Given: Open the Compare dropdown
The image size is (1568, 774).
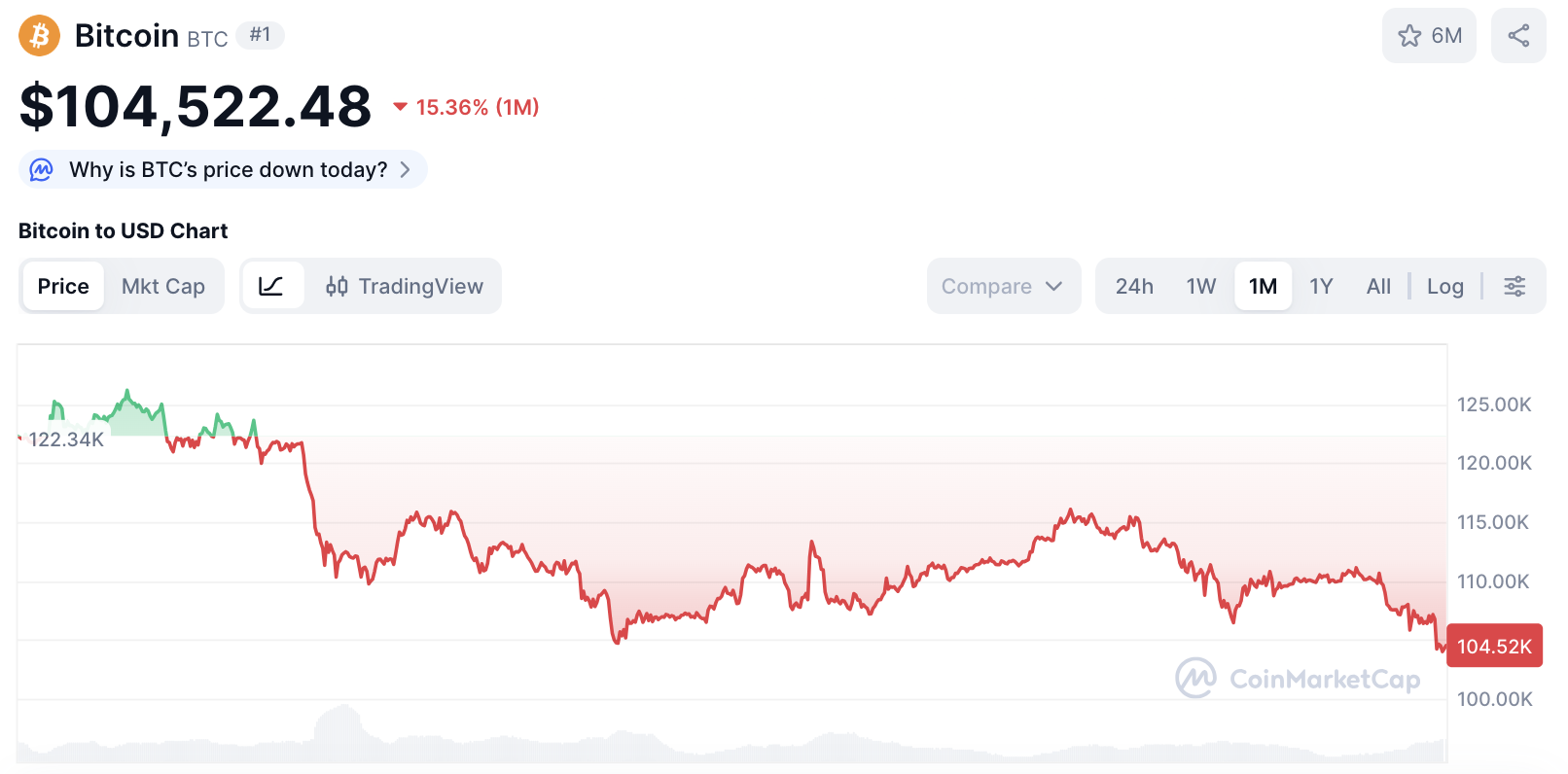Looking at the screenshot, I should 1003,285.
